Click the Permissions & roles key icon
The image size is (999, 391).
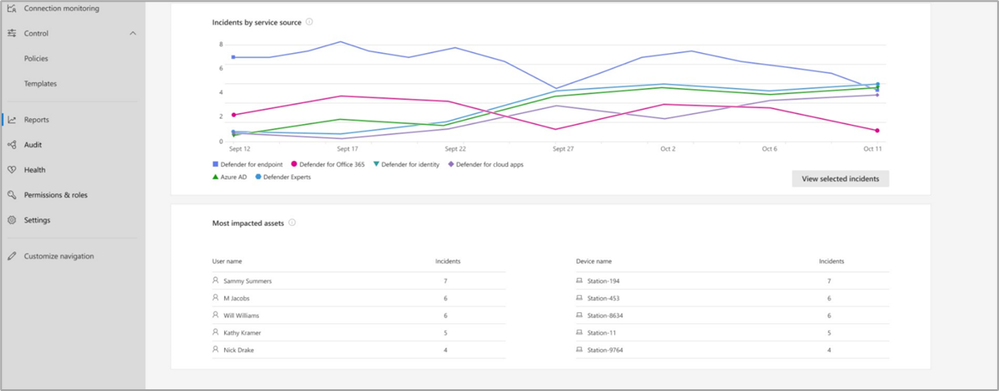click(11, 195)
